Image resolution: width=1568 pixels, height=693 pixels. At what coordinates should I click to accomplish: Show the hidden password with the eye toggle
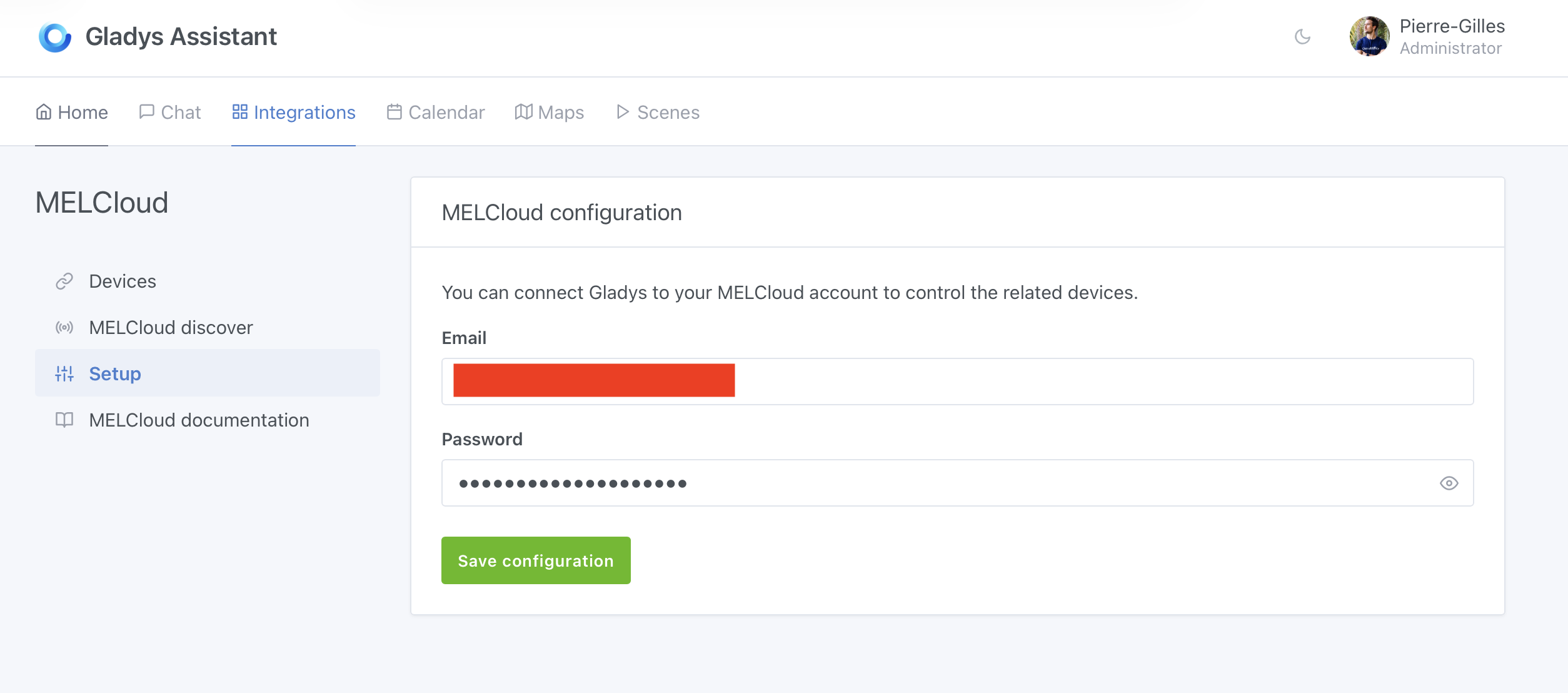click(x=1449, y=483)
